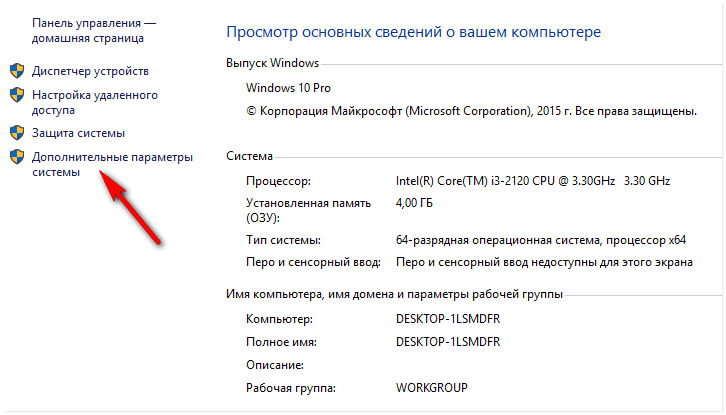Viewport: 726px width, 415px height.
Task: Open 'Защита системы' link
Action: point(78,133)
